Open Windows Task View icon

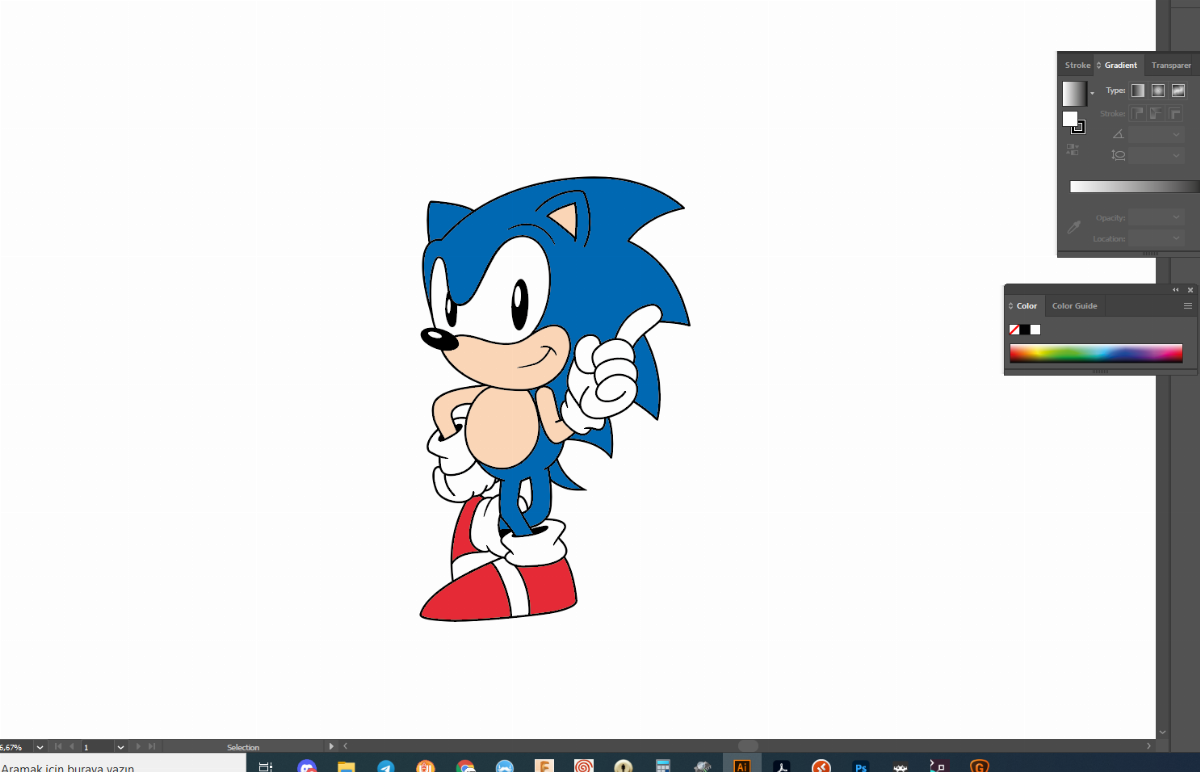click(x=265, y=766)
